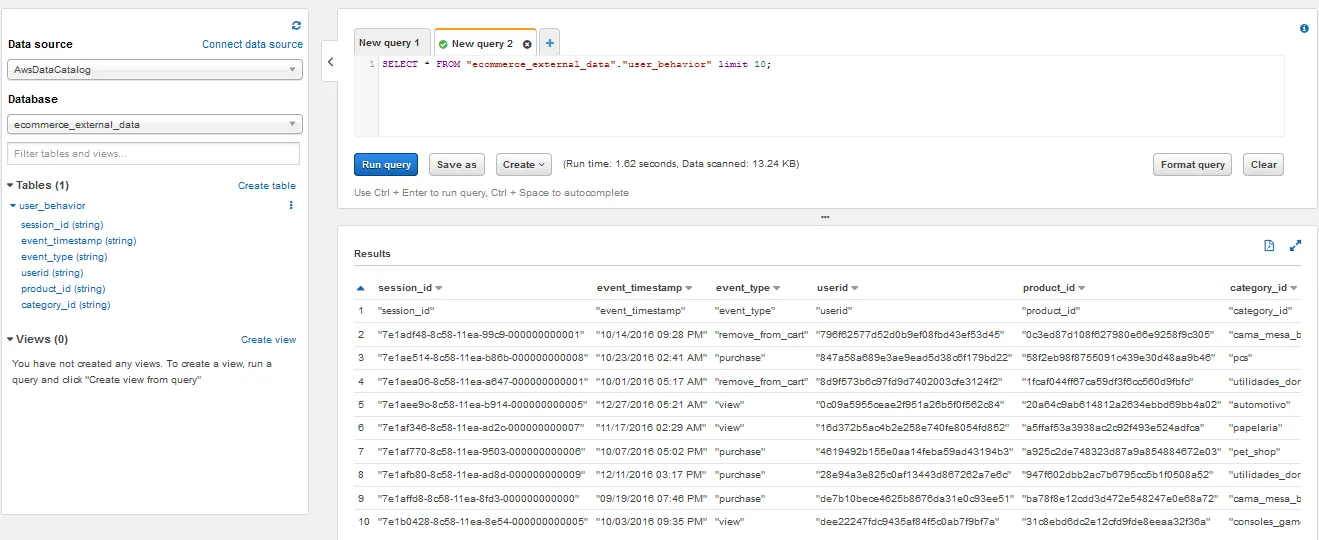The image size is (1319, 540).
Task: Select event_timestamp (string) column in sidebar
Action: tap(79, 241)
